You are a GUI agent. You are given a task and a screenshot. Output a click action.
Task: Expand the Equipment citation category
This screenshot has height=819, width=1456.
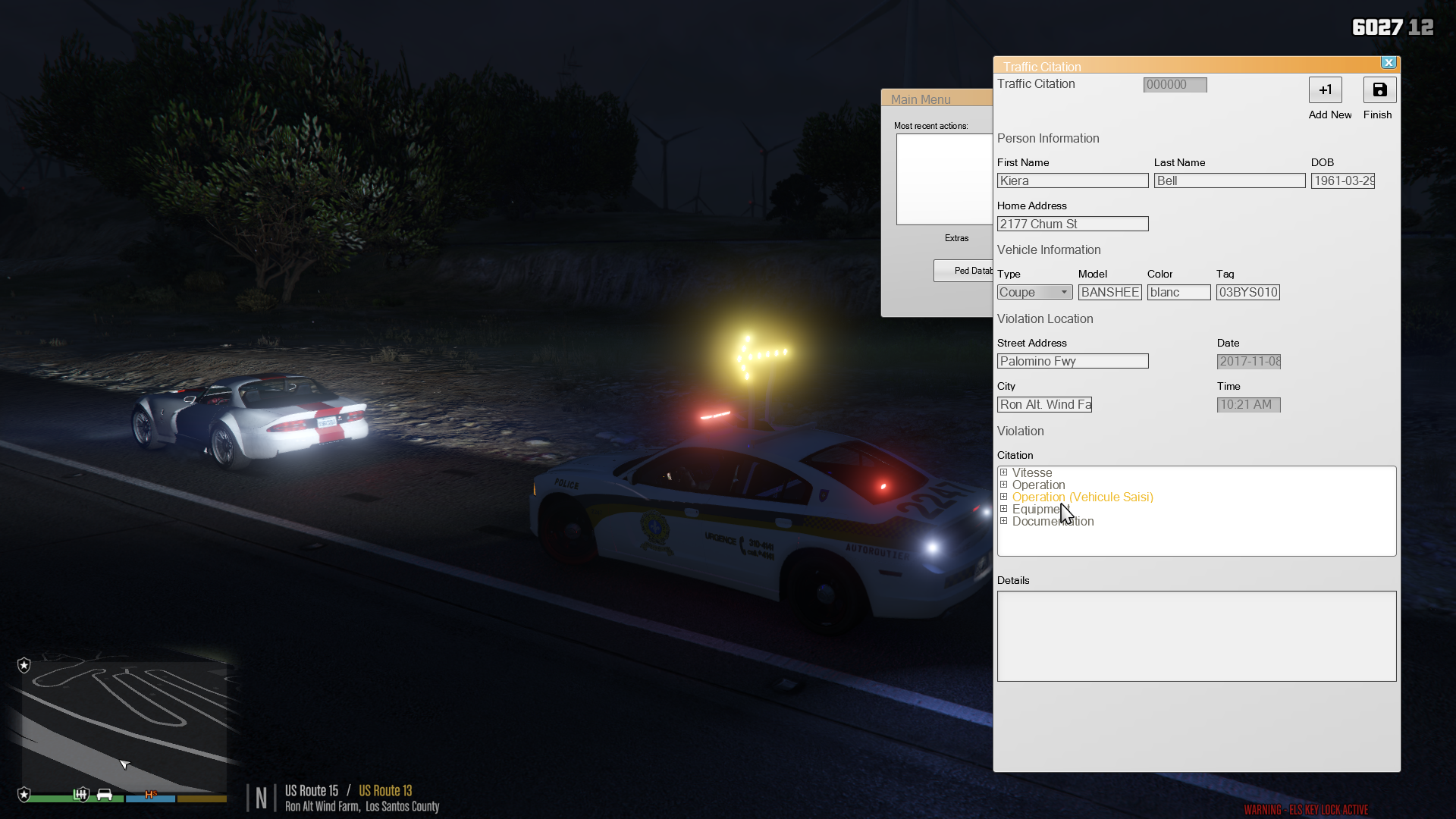click(x=1003, y=509)
